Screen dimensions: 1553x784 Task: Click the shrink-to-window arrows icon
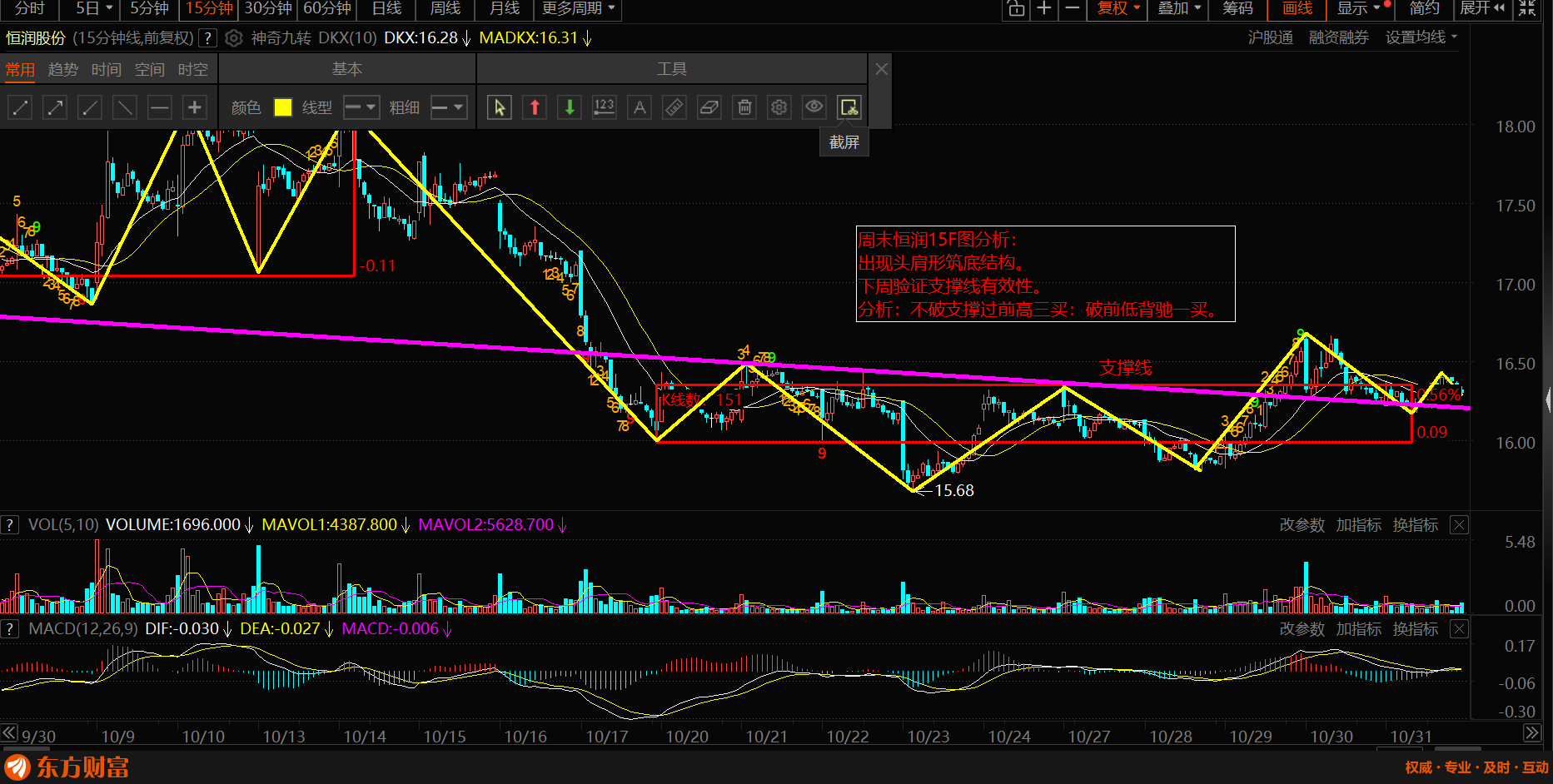coord(1527,9)
